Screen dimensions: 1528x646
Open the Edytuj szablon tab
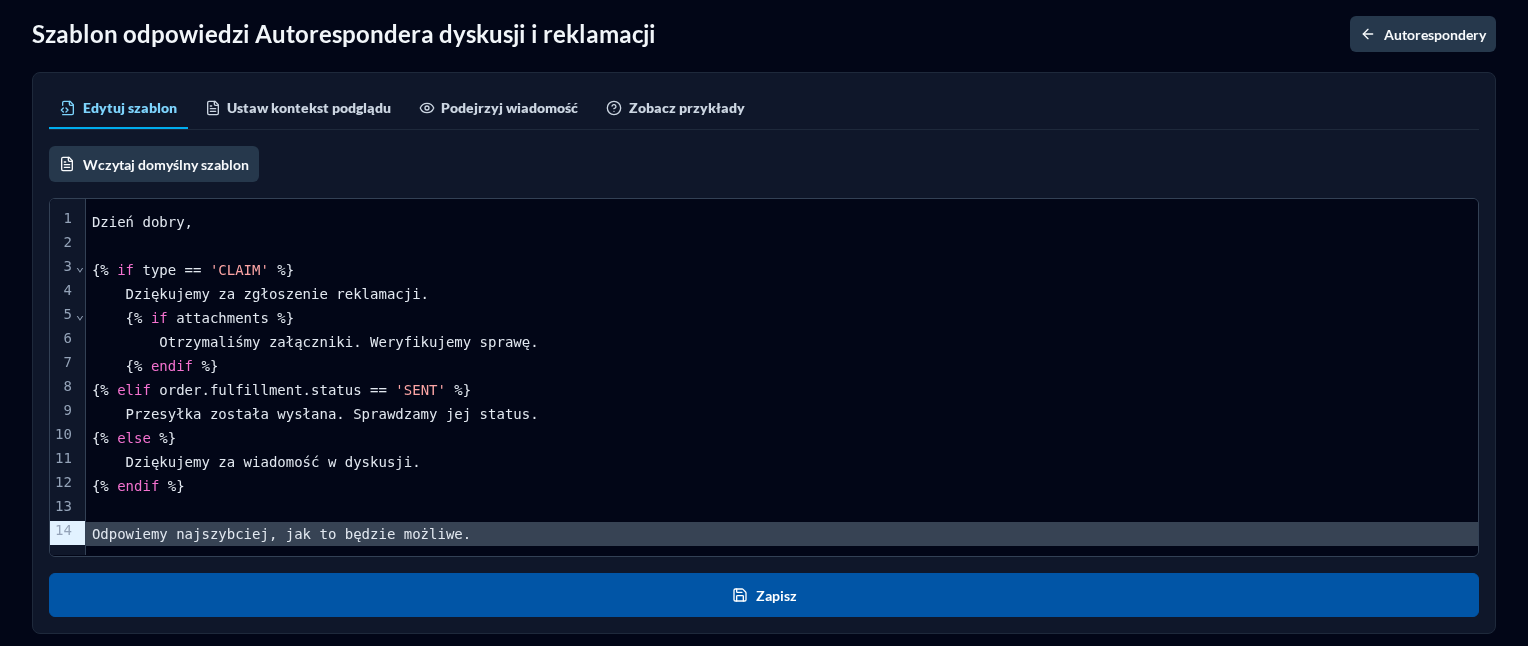[x=118, y=108]
